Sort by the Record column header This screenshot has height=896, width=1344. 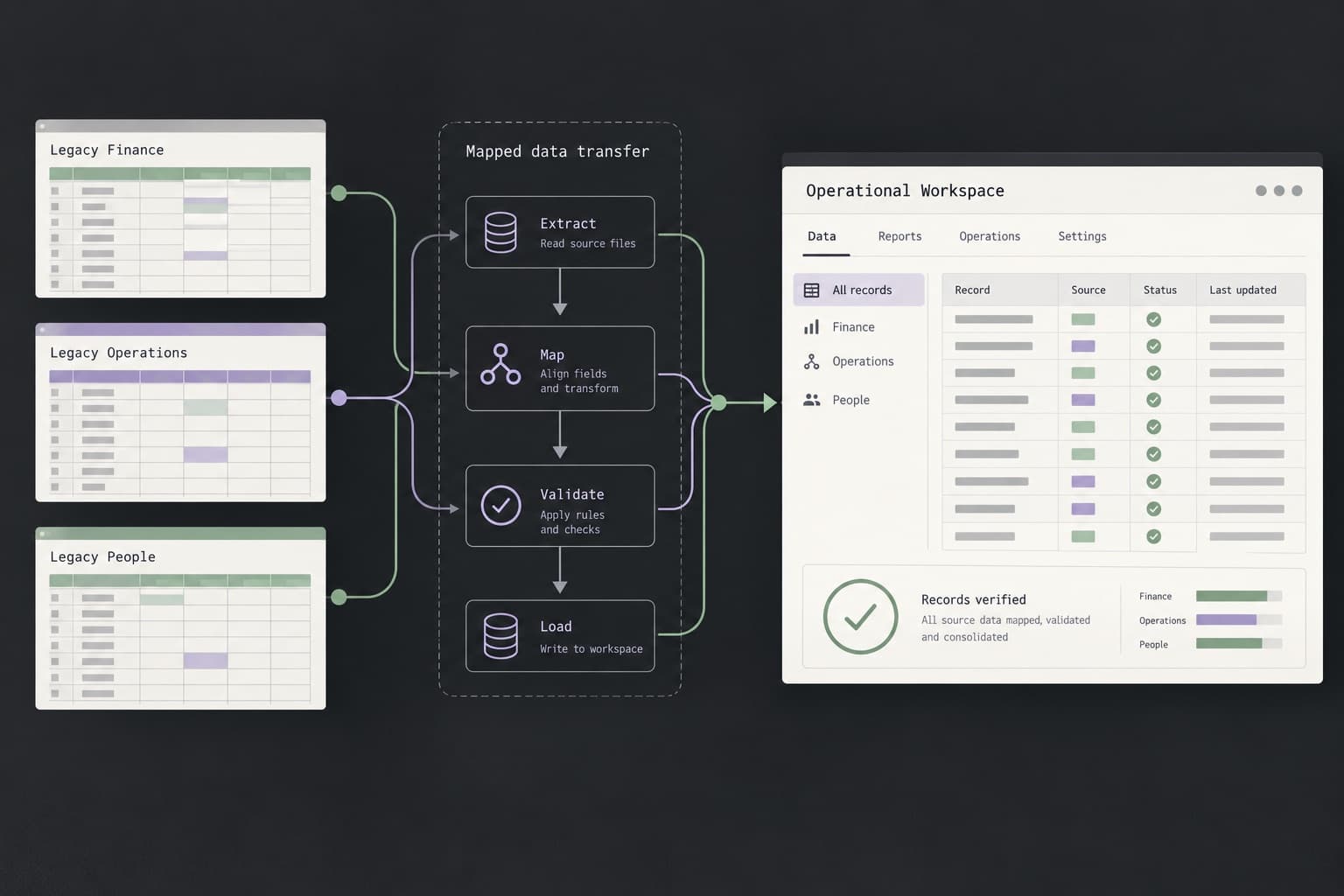tap(972, 290)
